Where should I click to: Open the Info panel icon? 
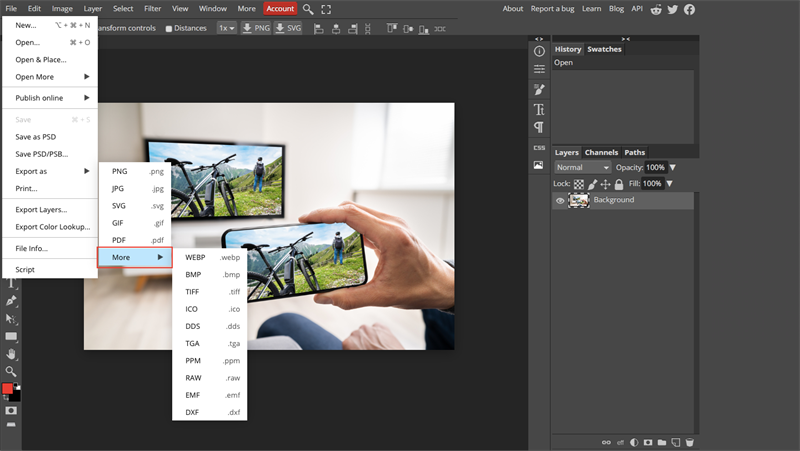(x=539, y=51)
